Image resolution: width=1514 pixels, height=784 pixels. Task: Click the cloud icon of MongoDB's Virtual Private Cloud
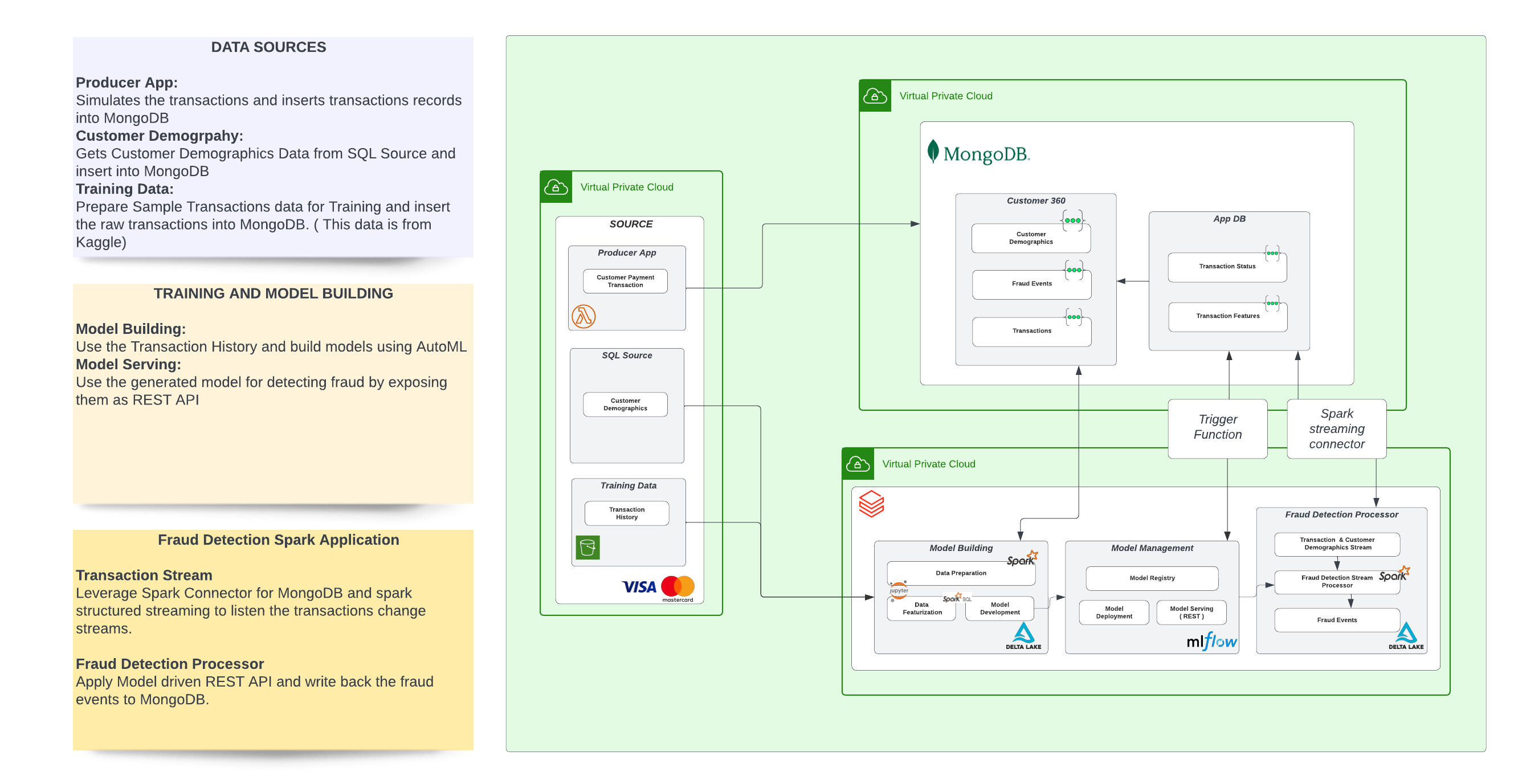pyautogui.click(x=875, y=96)
